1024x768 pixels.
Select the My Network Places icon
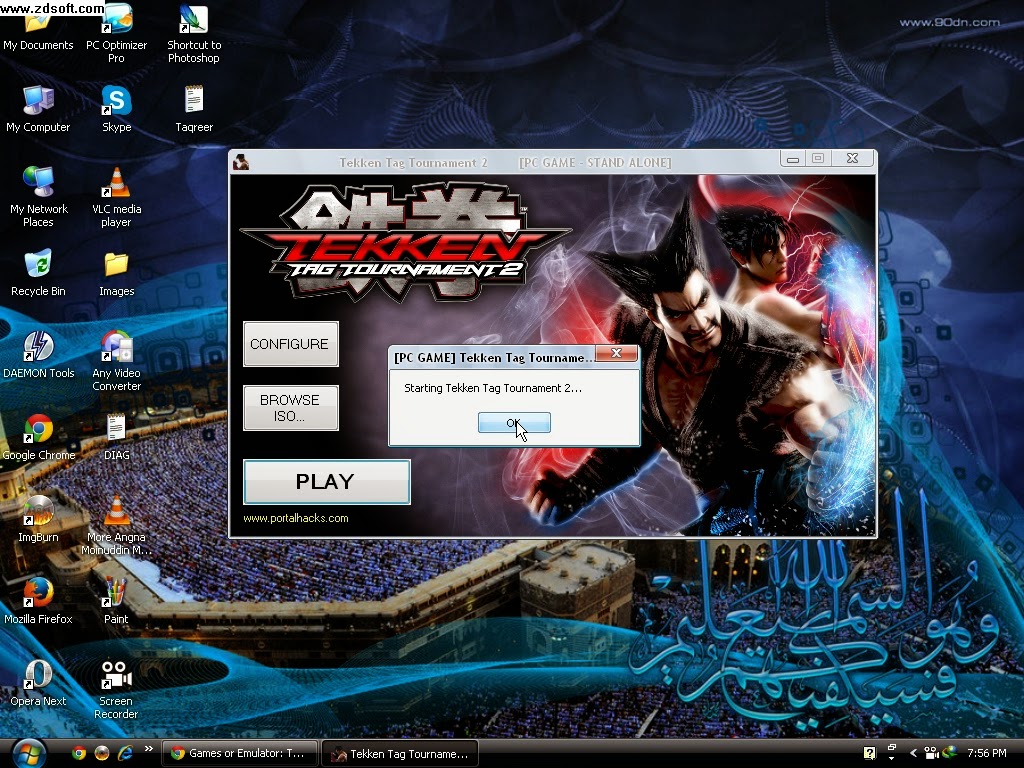click(x=39, y=197)
